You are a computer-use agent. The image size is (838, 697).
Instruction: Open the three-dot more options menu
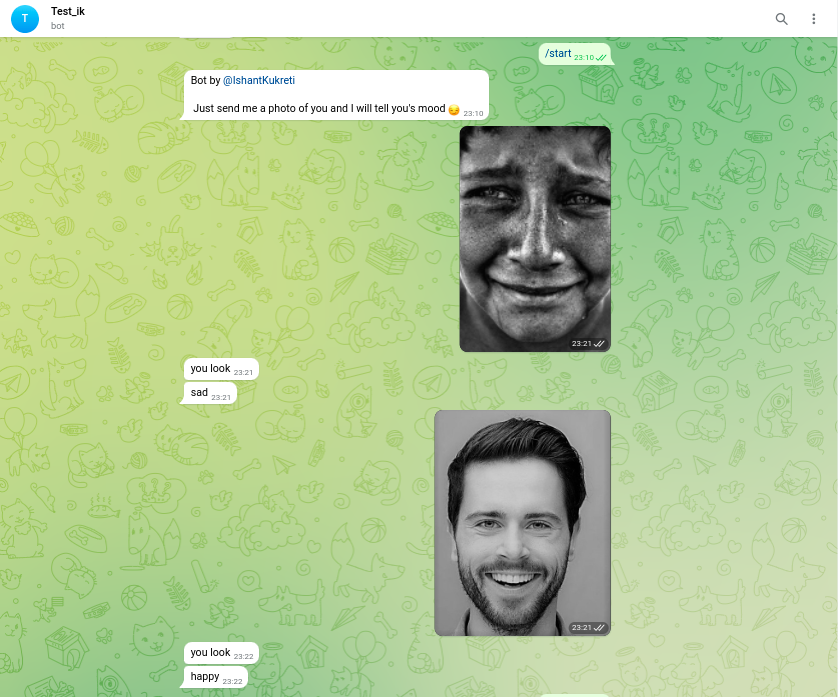pyautogui.click(x=813, y=19)
